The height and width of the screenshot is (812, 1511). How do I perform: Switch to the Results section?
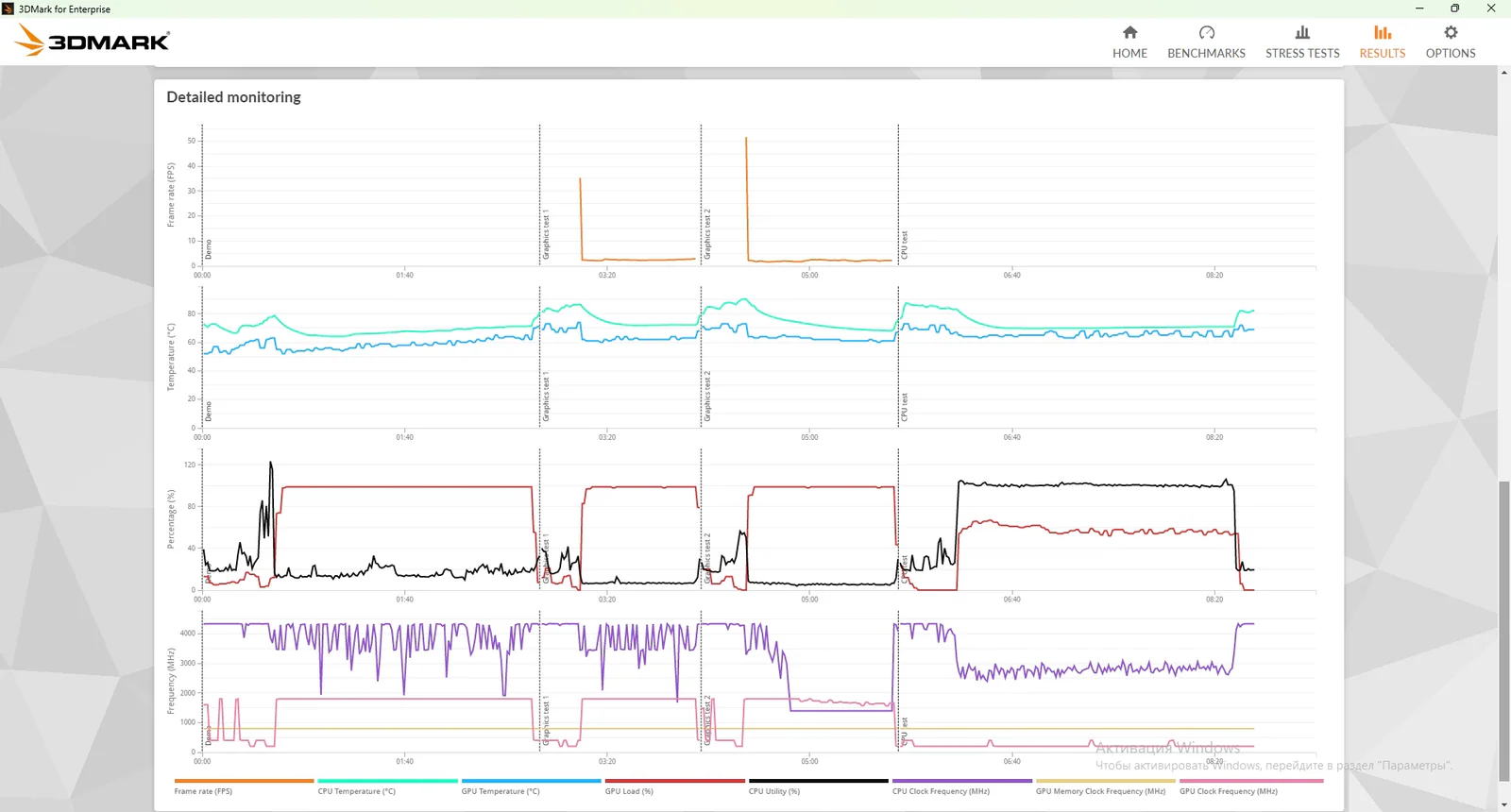[1383, 42]
